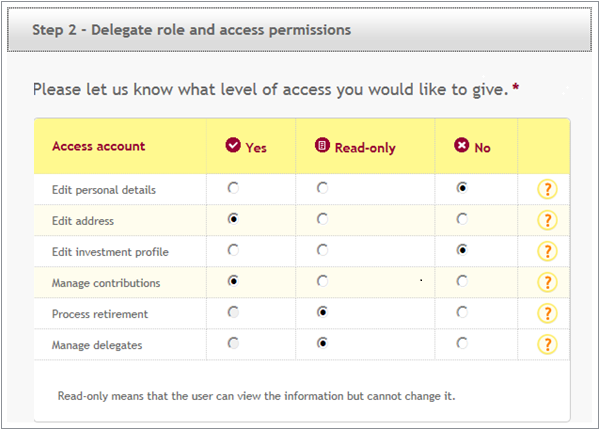Image resolution: width=601 pixels, height=431 pixels.
Task: Click the Access account column header
Action: tap(99, 146)
